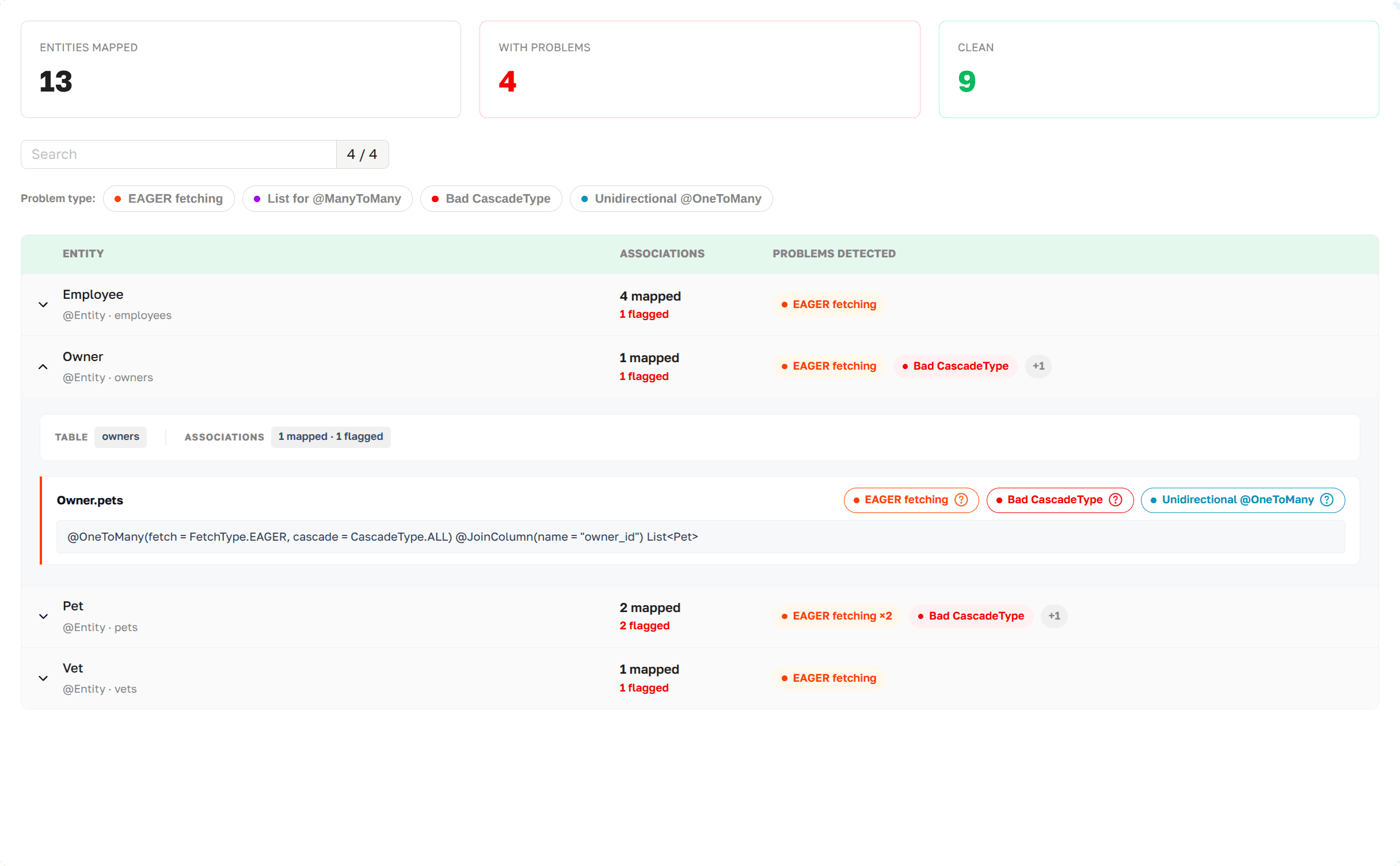Toggle the EAGER fetching problem type filter
This screenshot has width=1400, height=866.
(x=169, y=199)
